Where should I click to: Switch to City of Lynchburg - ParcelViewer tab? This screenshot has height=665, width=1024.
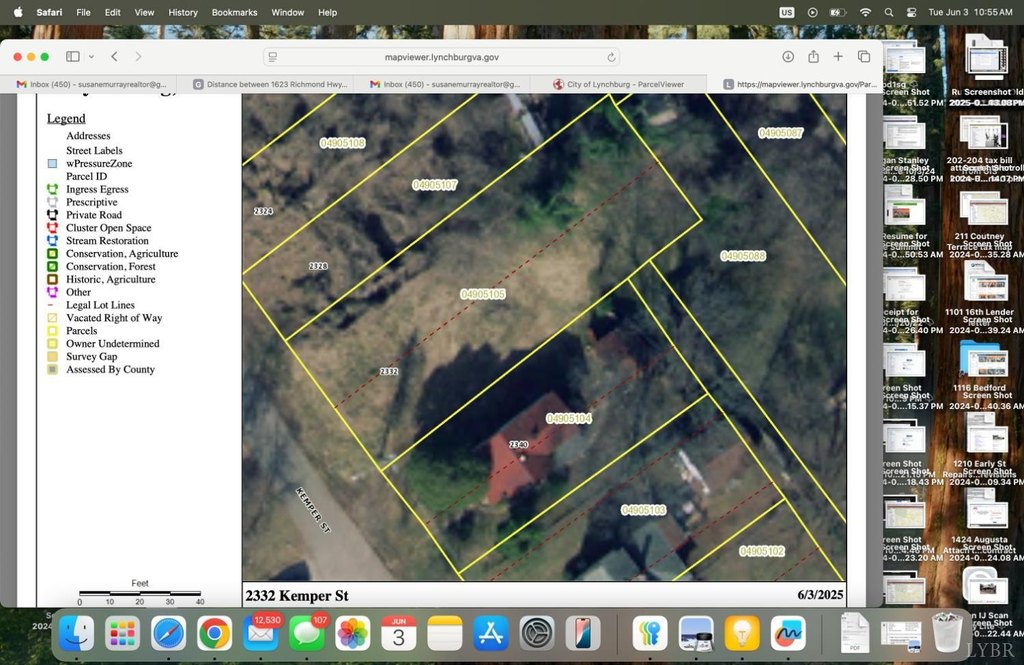(625, 85)
